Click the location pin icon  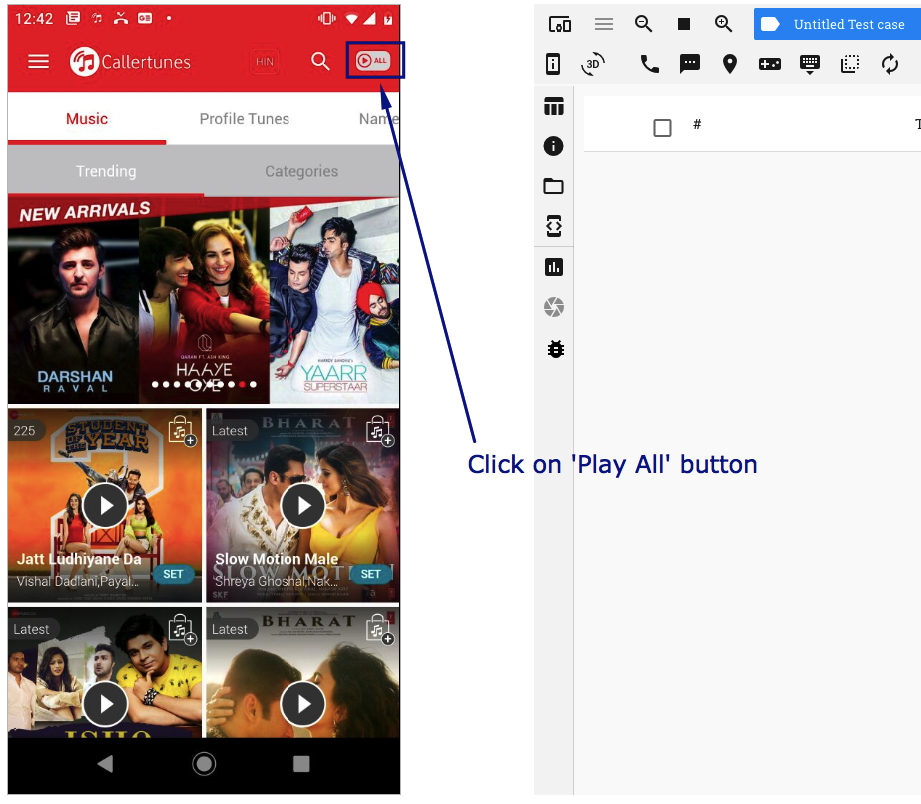[730, 64]
